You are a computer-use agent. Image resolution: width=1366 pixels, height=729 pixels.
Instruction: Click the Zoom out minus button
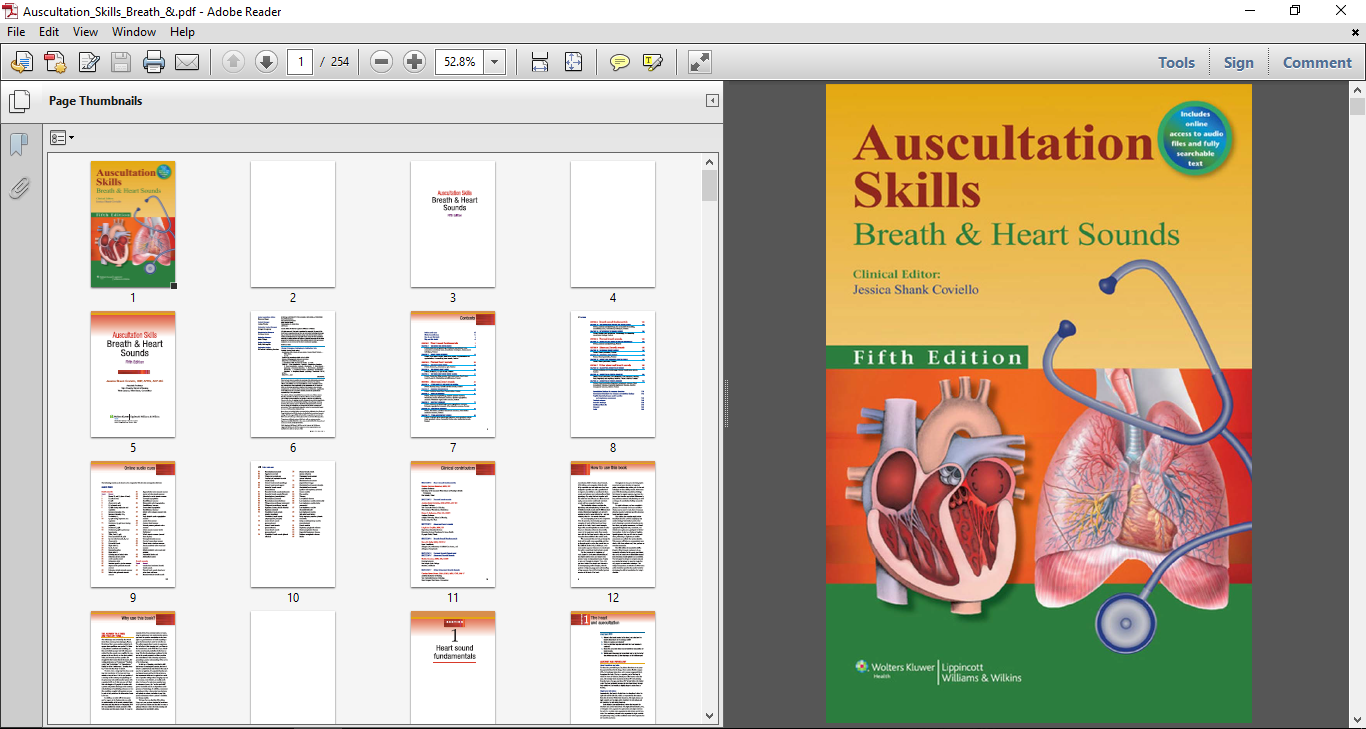(381, 62)
